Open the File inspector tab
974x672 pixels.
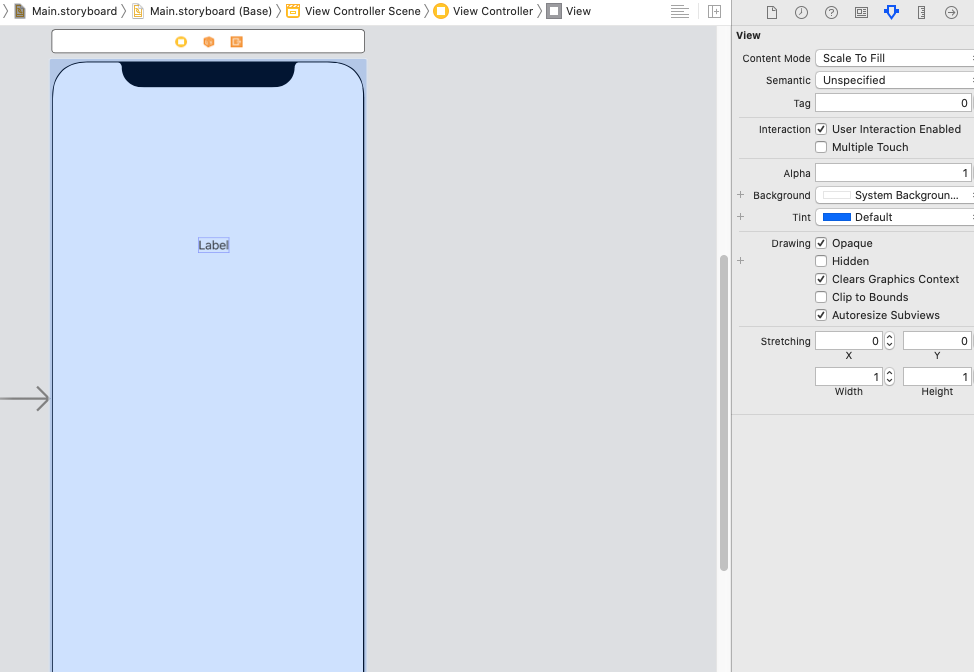pyautogui.click(x=771, y=12)
